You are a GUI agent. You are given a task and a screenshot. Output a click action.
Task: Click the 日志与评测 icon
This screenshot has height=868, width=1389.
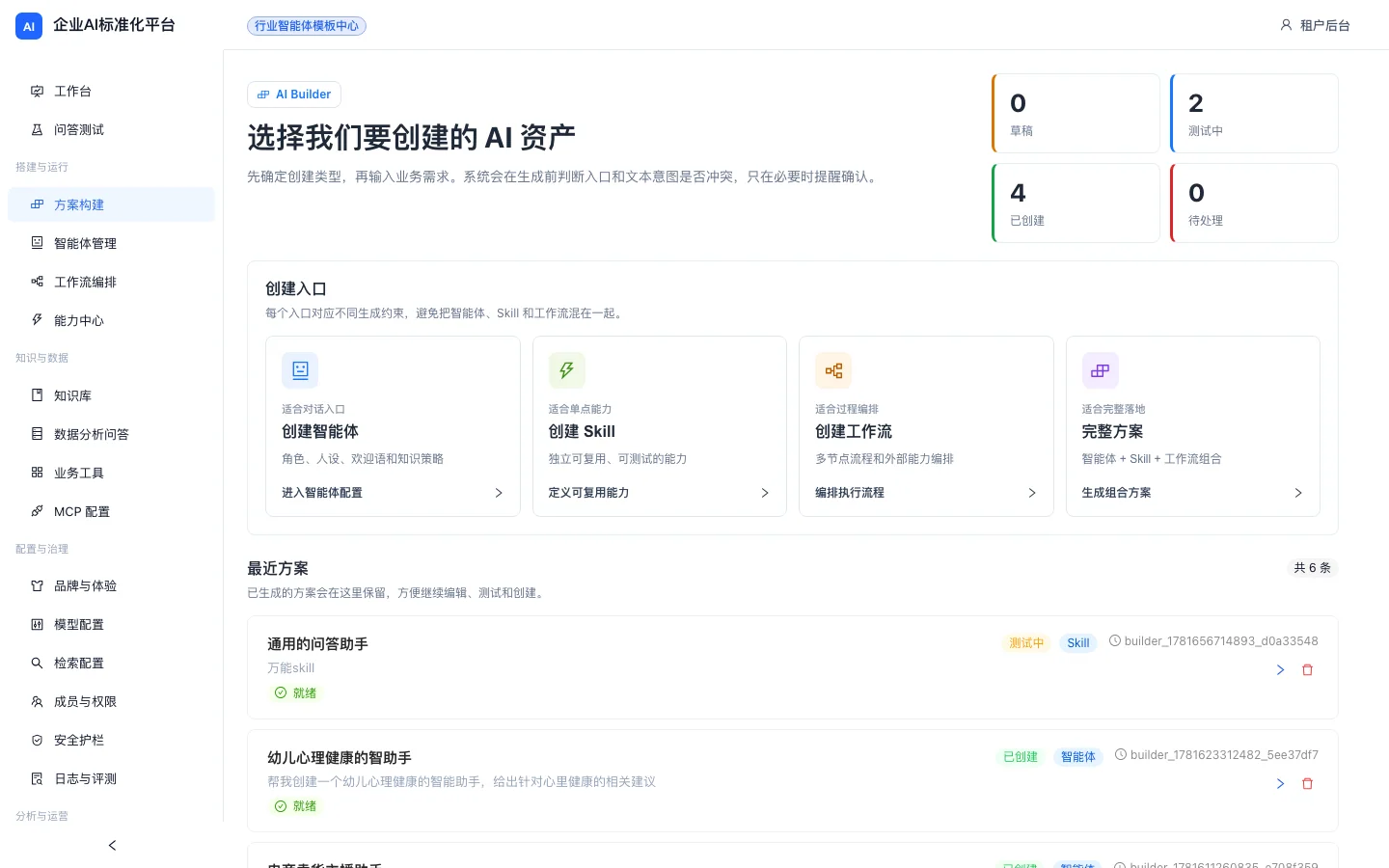coord(37,778)
